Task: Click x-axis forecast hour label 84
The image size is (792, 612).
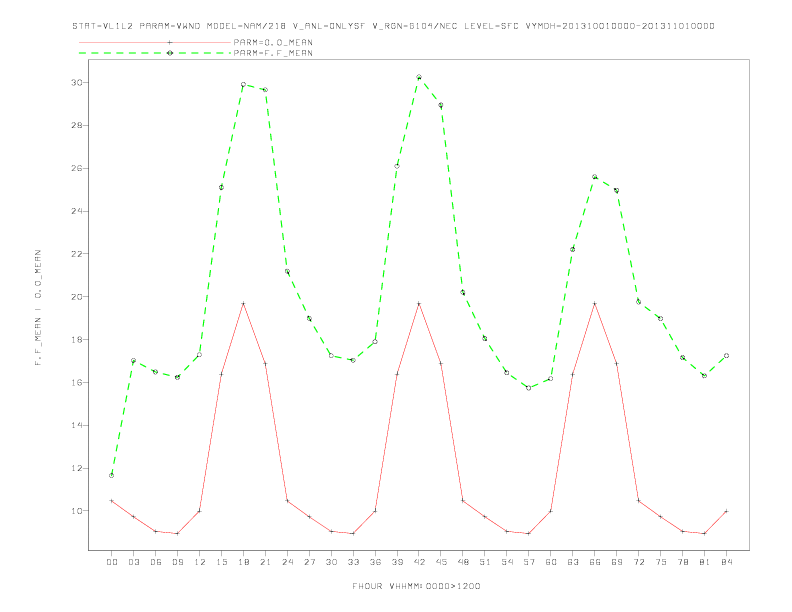Action: point(726,562)
